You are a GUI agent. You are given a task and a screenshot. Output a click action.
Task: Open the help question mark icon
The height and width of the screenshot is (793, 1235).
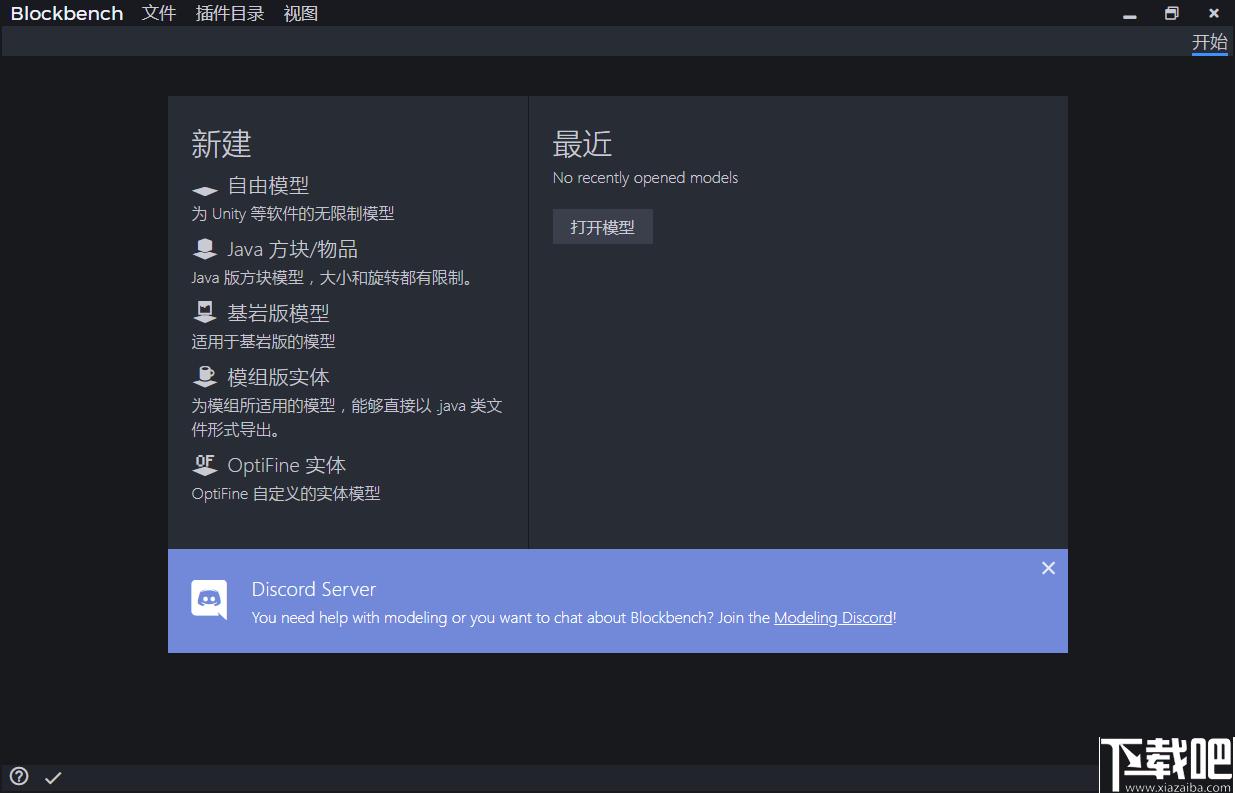tap(19, 777)
